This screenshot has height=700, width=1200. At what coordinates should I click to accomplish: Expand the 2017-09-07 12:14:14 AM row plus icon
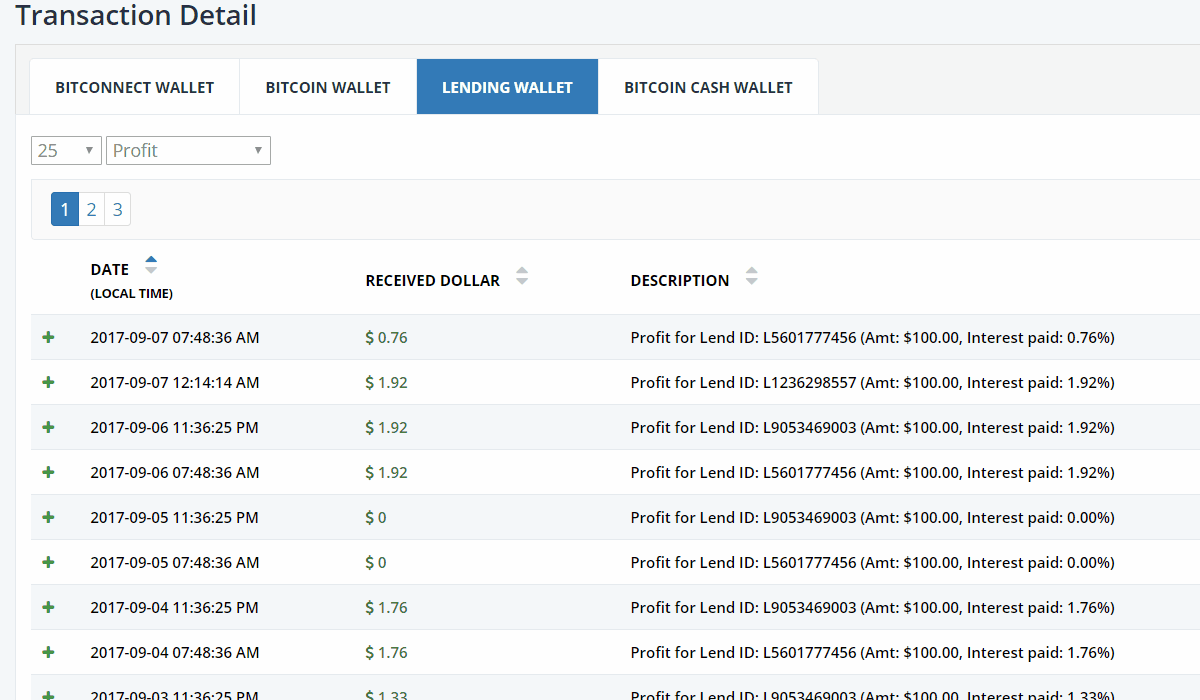point(48,383)
